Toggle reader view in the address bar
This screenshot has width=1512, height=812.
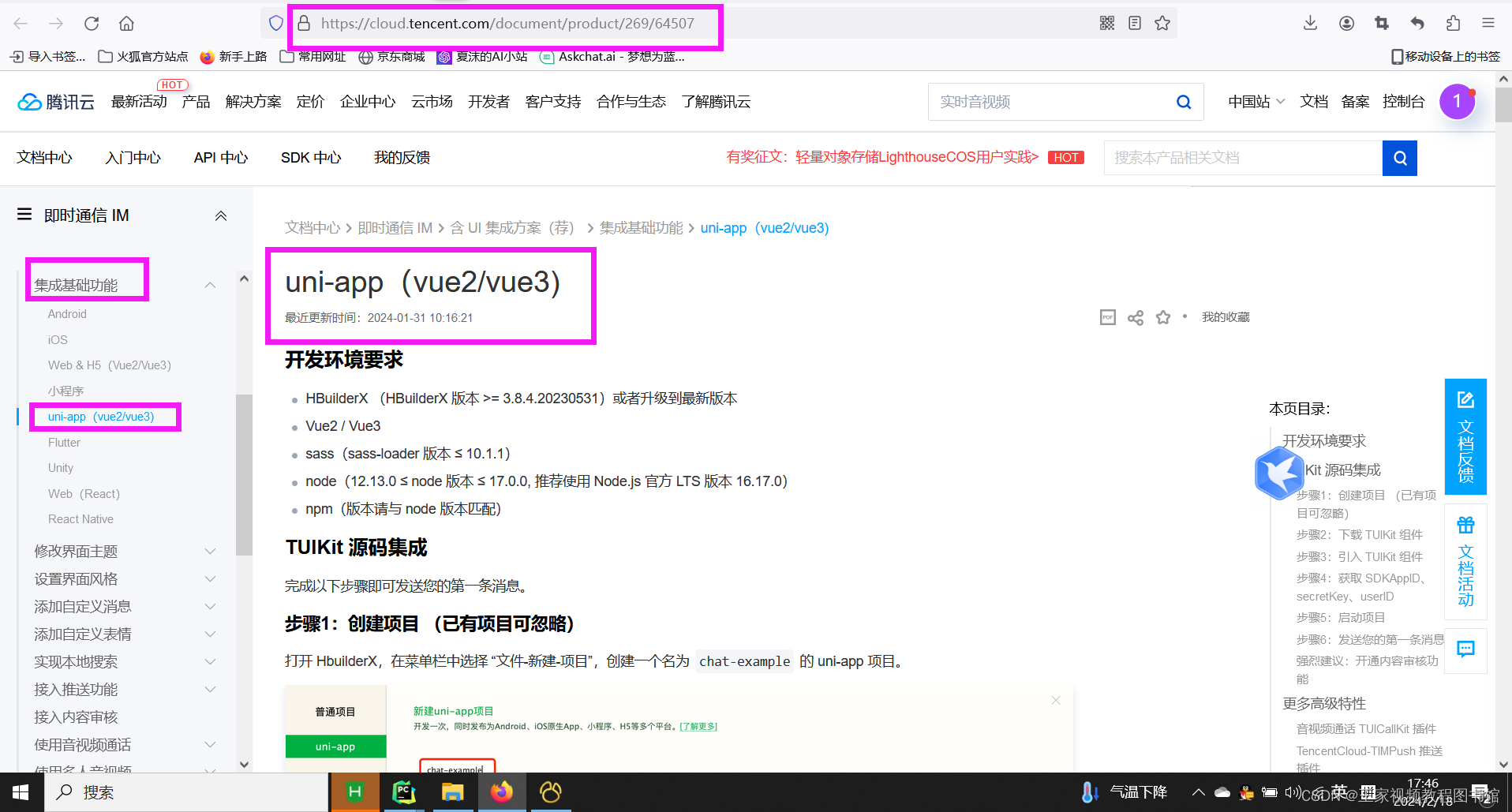(x=1134, y=23)
